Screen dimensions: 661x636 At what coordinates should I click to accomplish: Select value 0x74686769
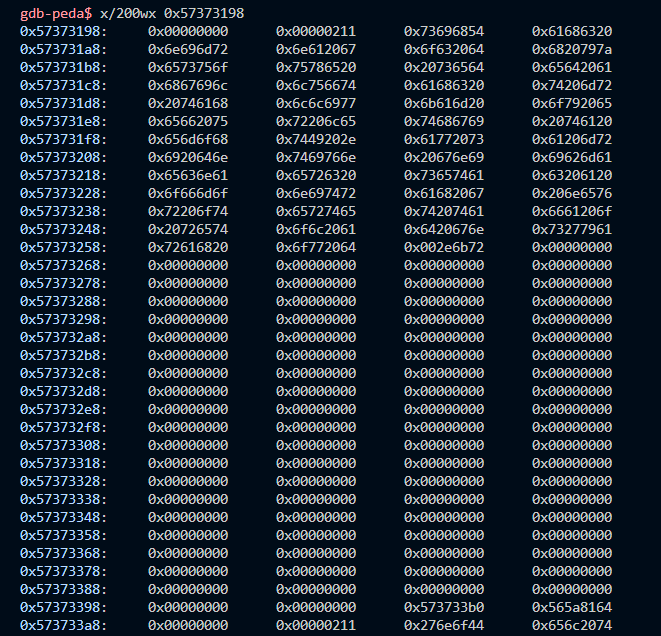pos(444,121)
